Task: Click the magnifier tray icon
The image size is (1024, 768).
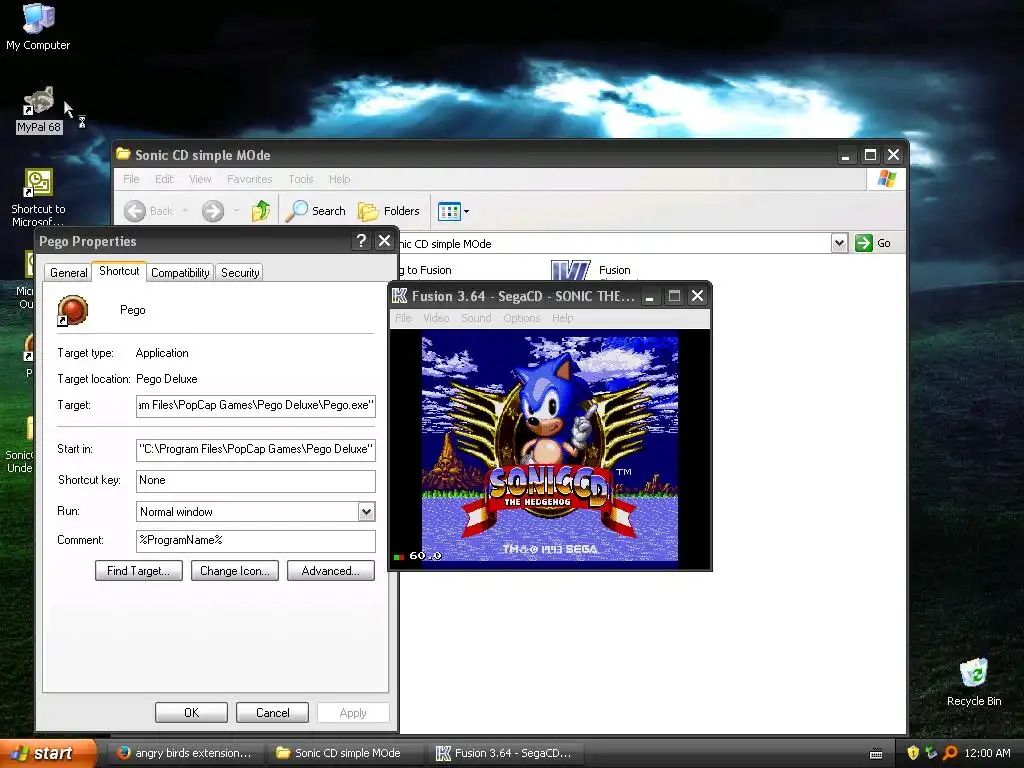Action: pyautogui.click(x=951, y=753)
